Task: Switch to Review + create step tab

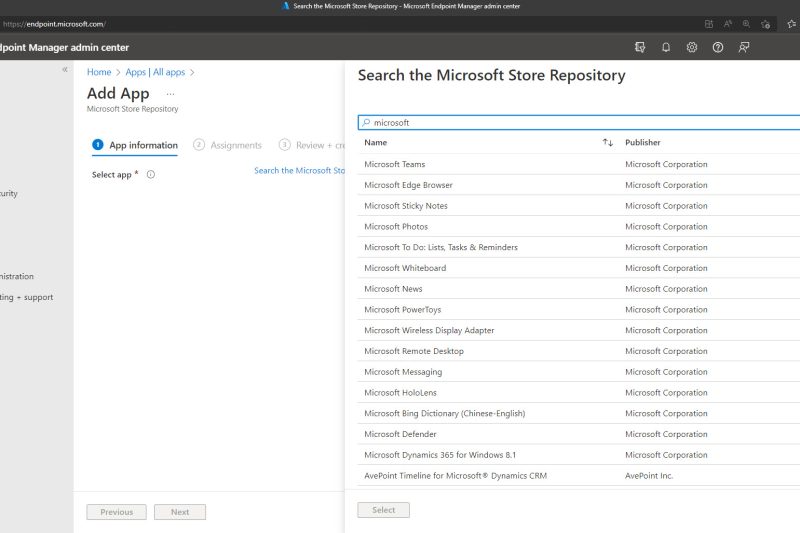Action: 312,145
